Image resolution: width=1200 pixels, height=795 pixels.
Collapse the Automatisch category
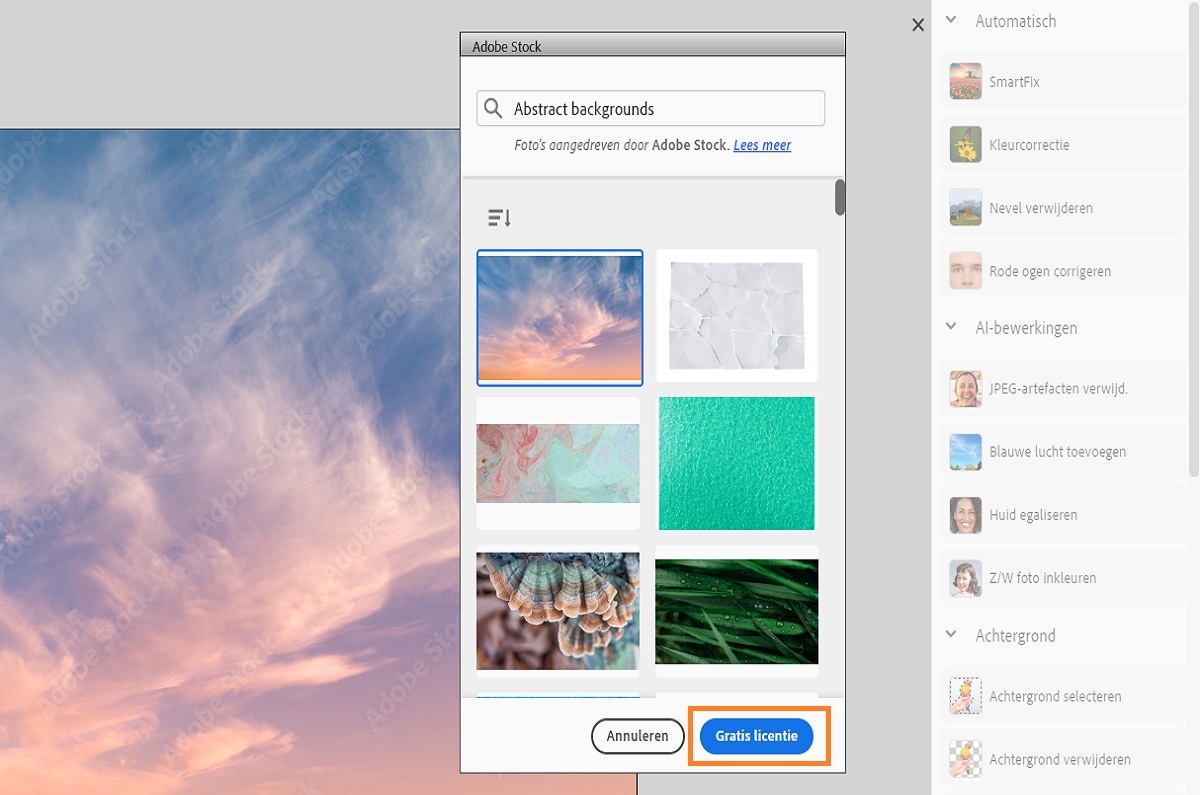tap(949, 20)
